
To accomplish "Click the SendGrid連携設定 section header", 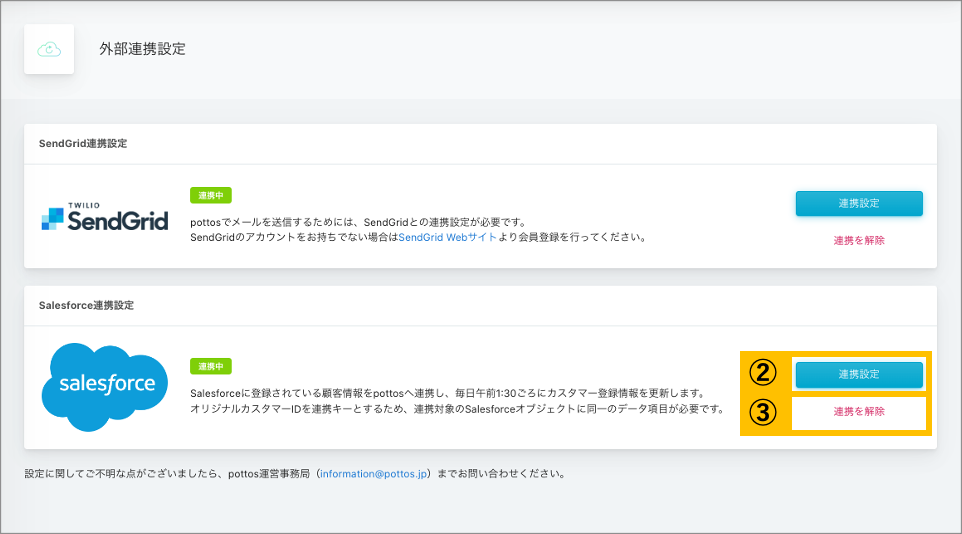I will coord(83,144).
